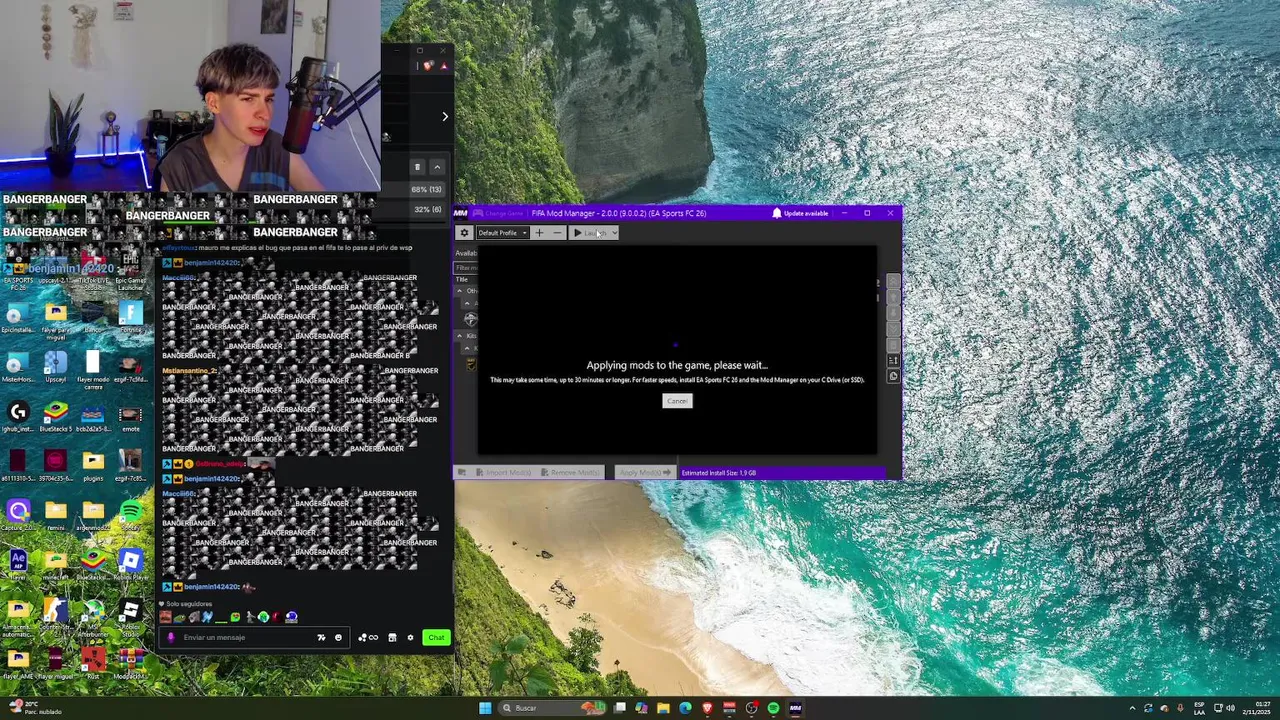Screen dimensions: 1280x720
Task: Open Roblox Studio desktop icon
Action: click(130, 617)
